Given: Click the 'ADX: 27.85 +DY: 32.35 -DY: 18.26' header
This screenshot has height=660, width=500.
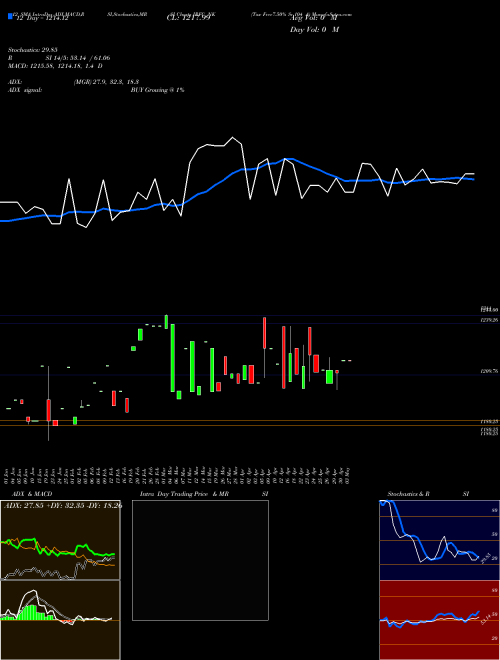Looking at the screenshot, I should (63, 505).
